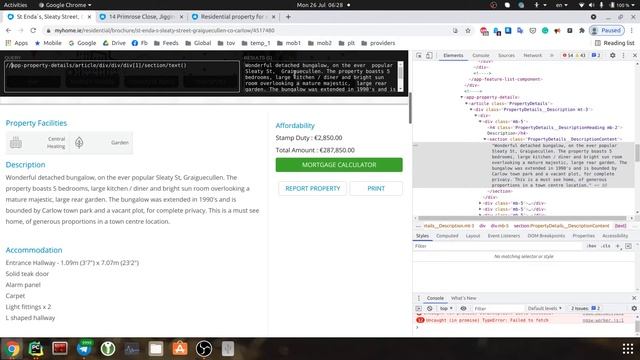Image resolution: width=640 pixels, height=360 pixels.
Task: Open DevTools settings gear icon
Action: tap(613, 55)
